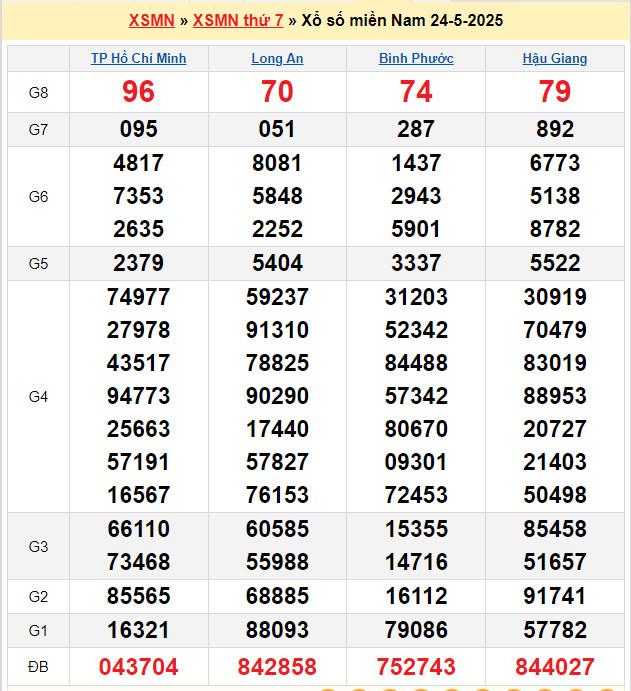Image resolution: width=631 pixels, height=691 pixels.
Task: Click the G6 number 4817
Action: tap(138, 163)
